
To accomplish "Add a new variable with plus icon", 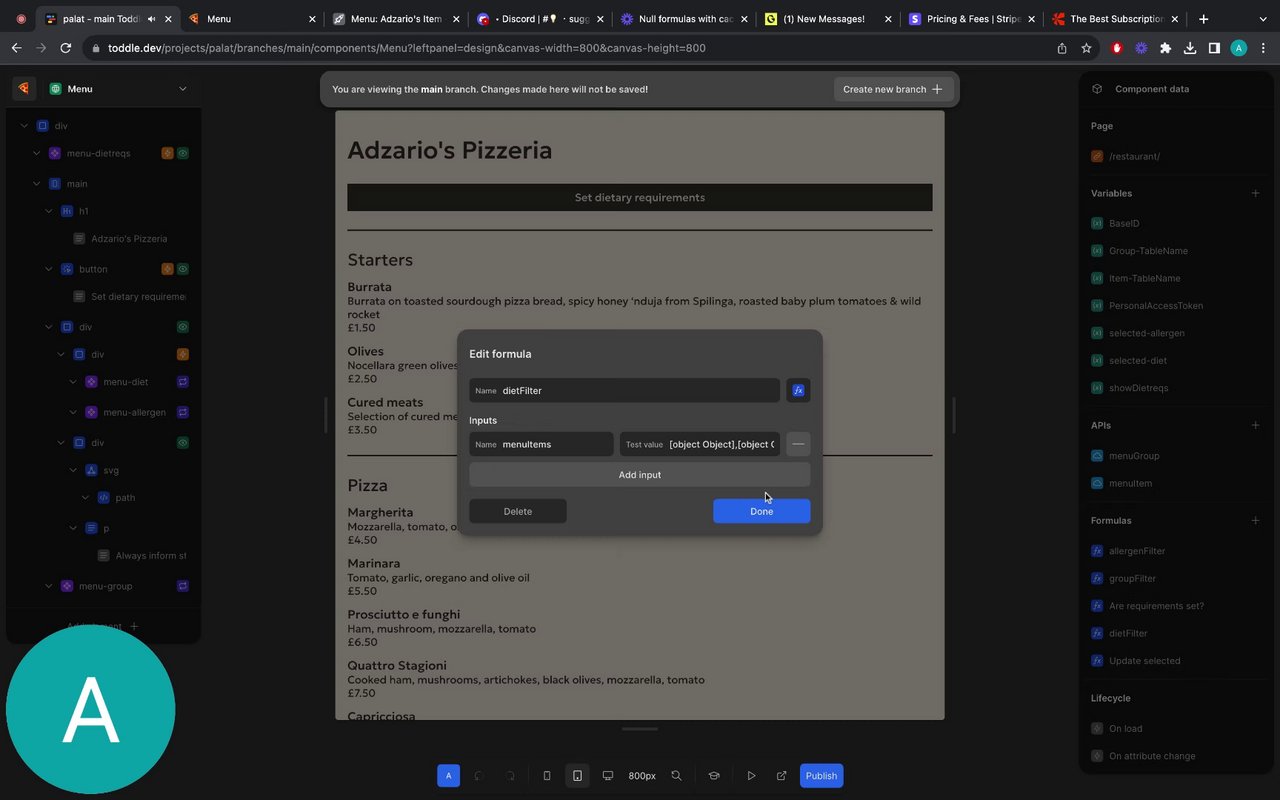I will pyautogui.click(x=1255, y=193).
